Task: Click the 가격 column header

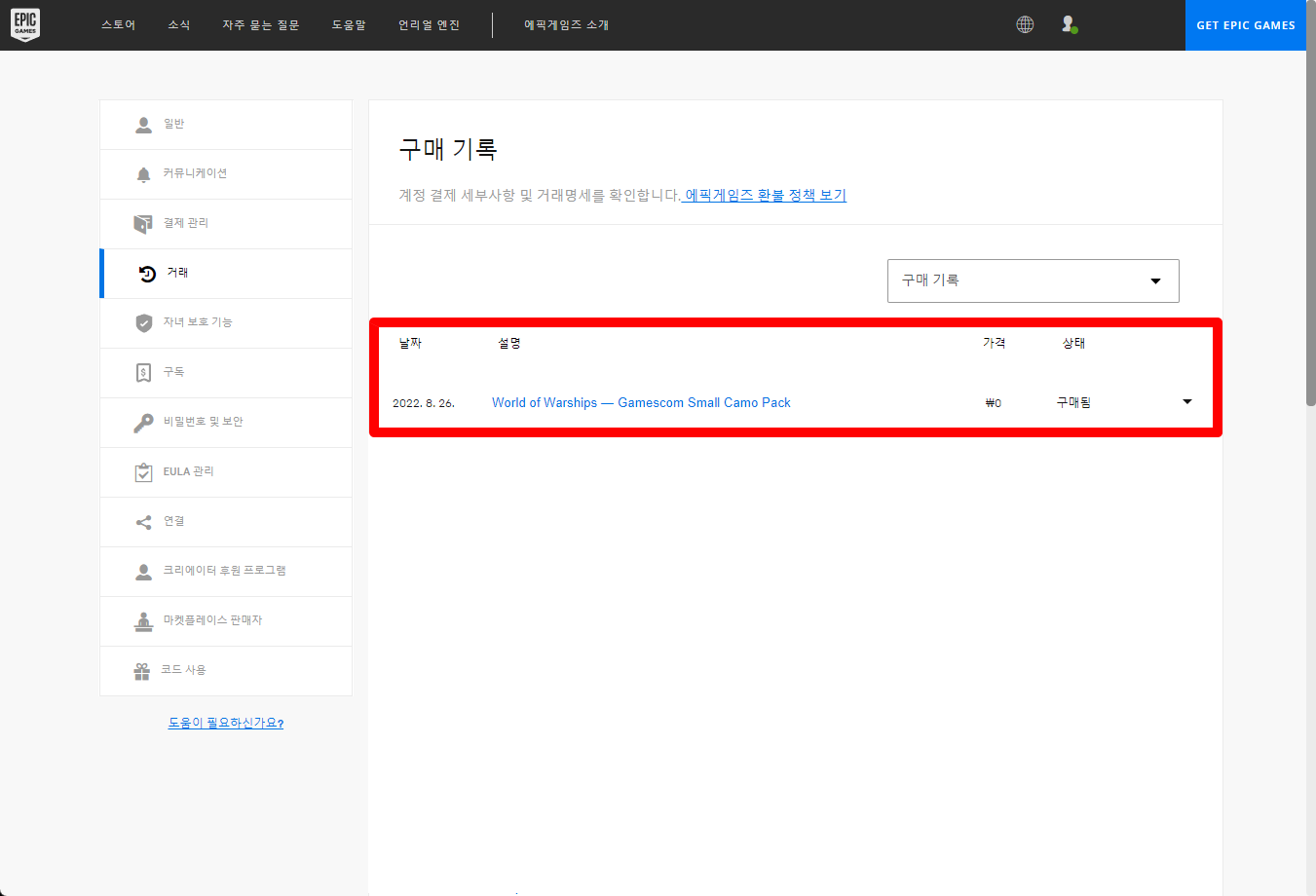Action: click(994, 343)
